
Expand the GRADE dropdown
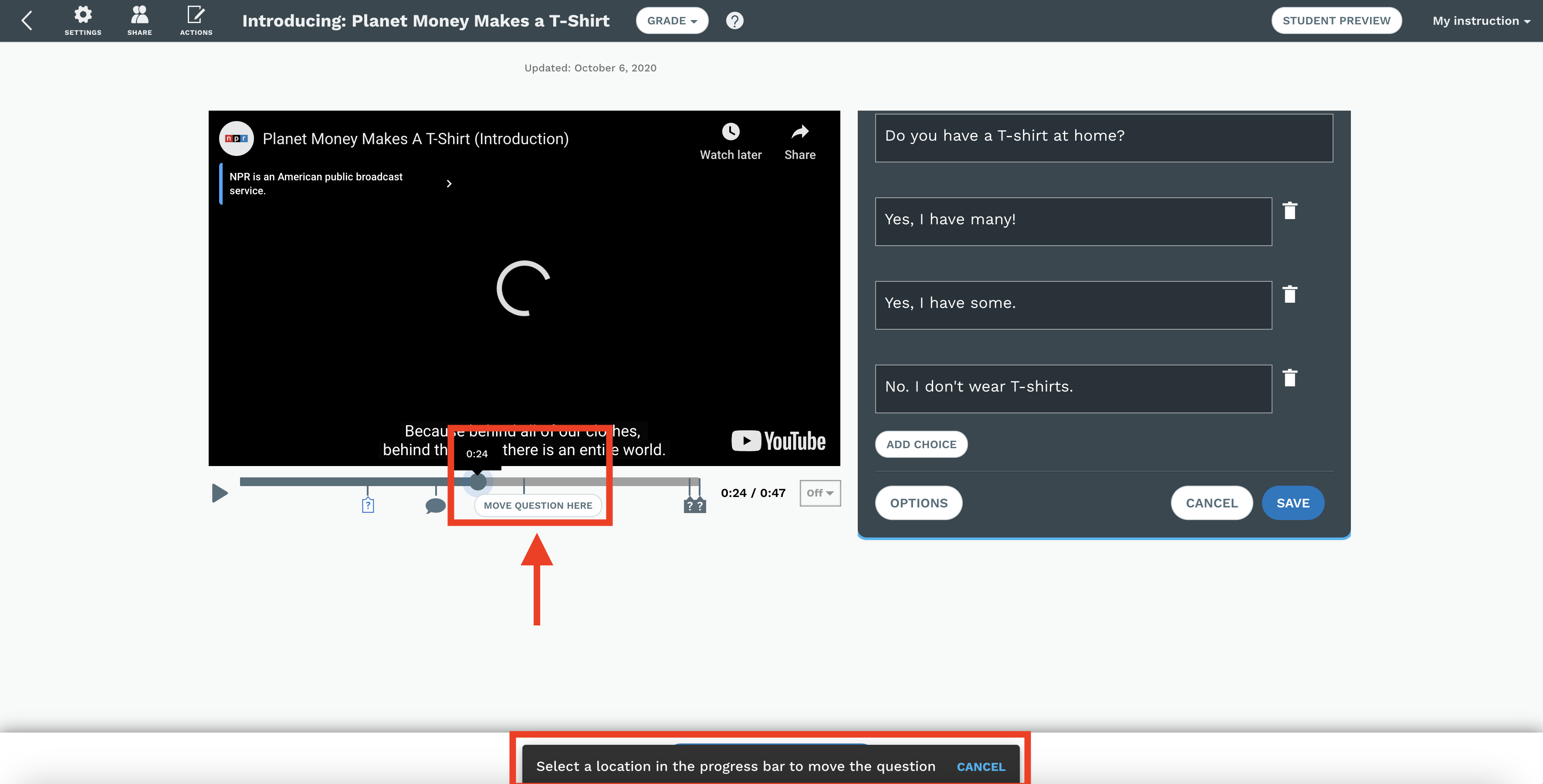671,21
